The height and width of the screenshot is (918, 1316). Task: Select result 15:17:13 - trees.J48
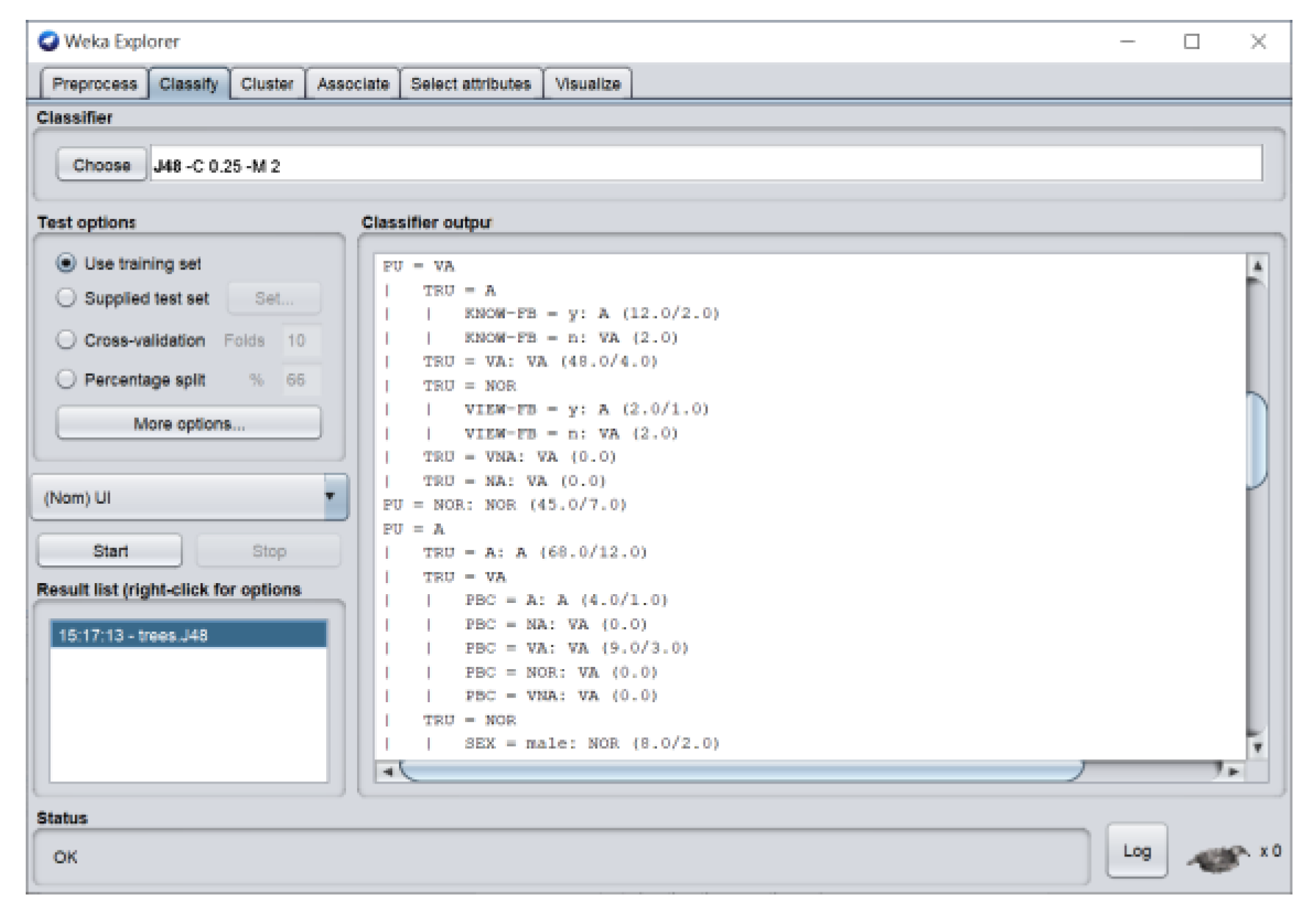pyautogui.click(x=189, y=635)
